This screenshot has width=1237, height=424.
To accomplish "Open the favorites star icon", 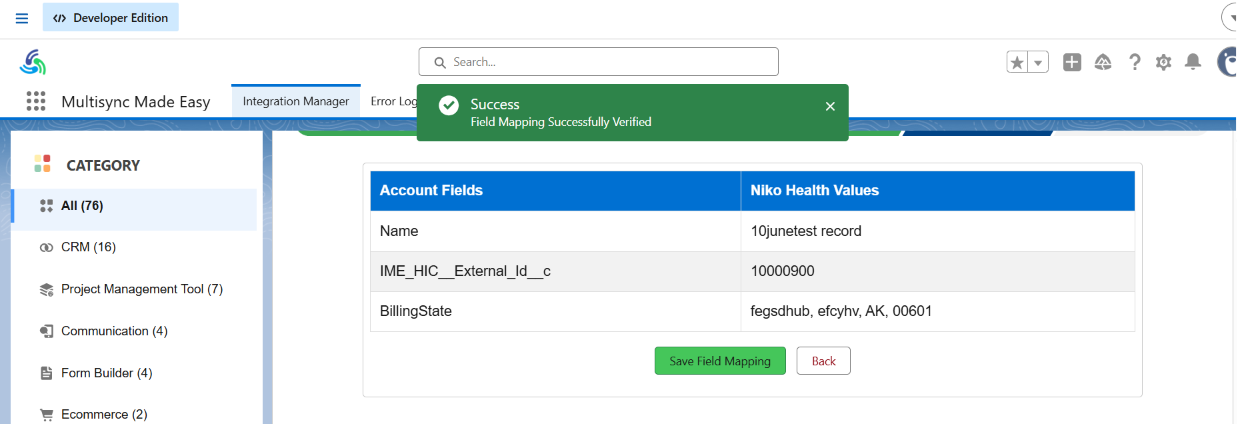I will click(1017, 62).
